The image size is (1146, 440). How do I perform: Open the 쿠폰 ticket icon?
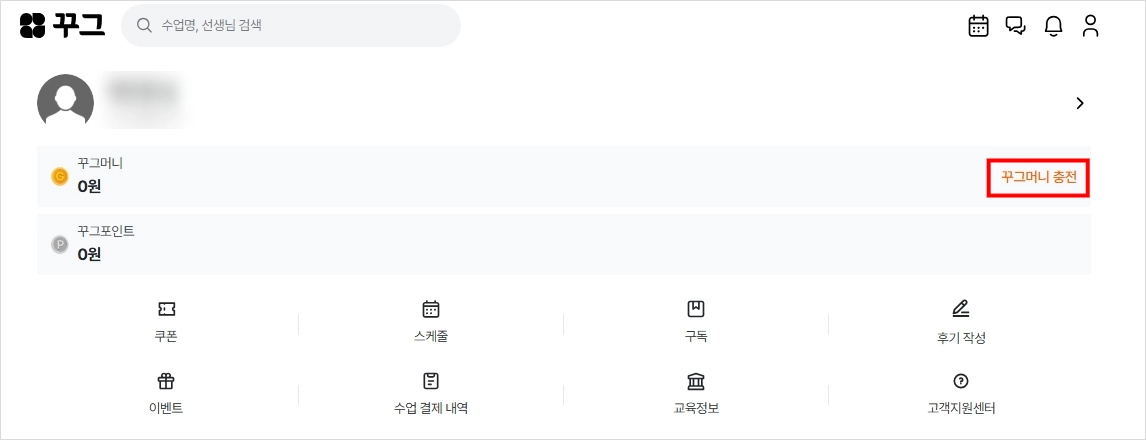click(166, 309)
